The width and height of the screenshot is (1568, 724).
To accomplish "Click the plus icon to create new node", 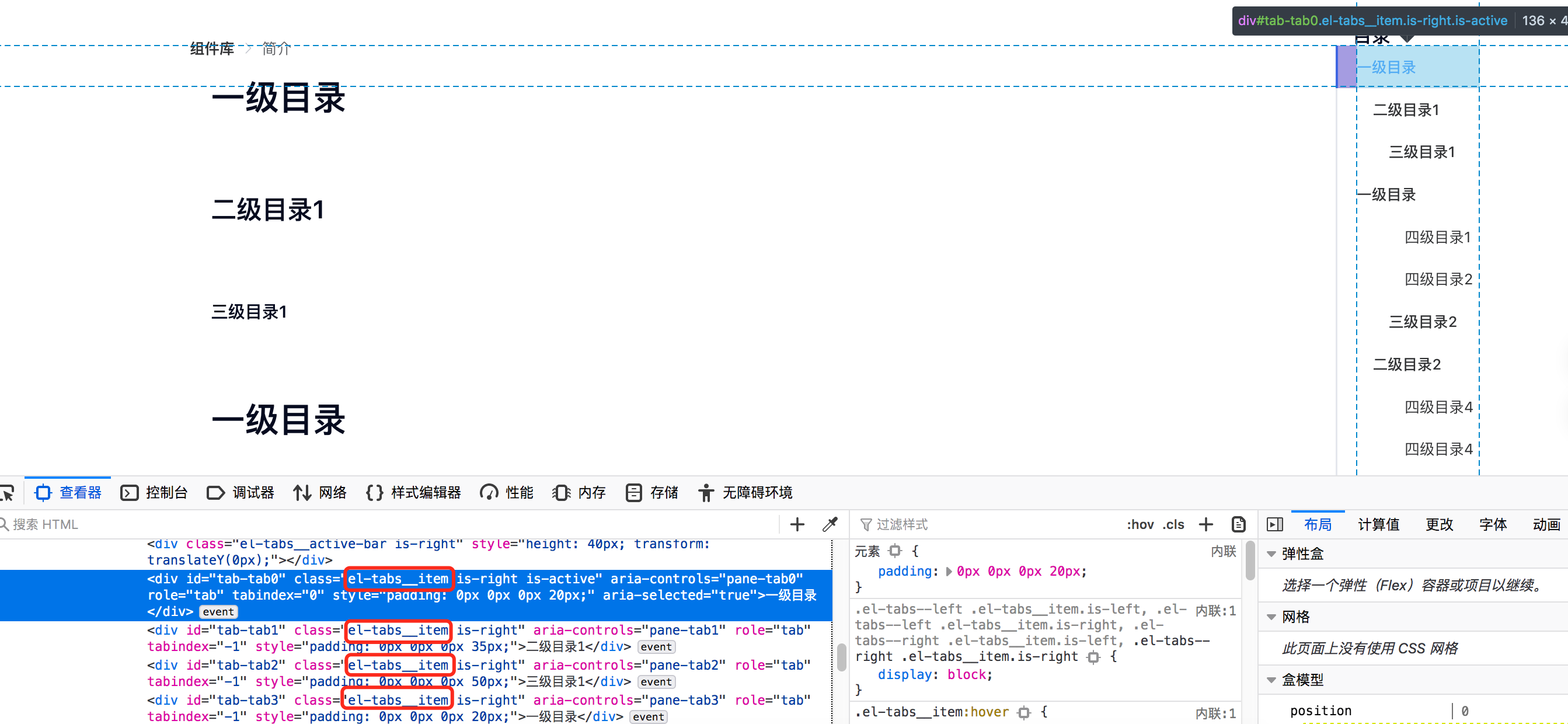I will click(x=797, y=524).
